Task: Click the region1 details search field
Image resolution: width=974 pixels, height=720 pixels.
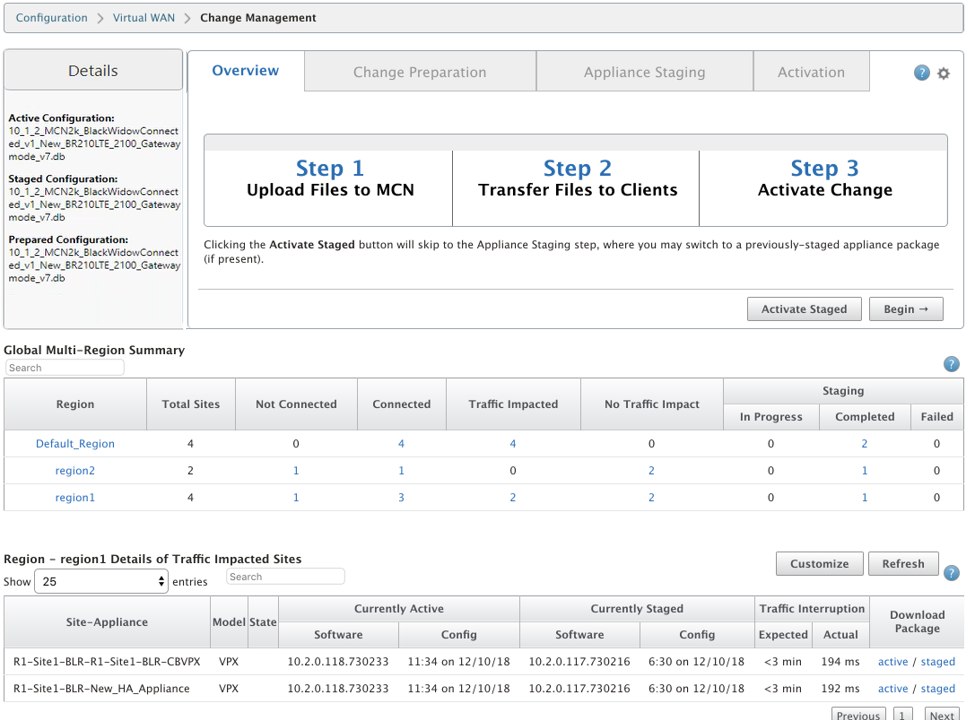Action: pos(285,576)
